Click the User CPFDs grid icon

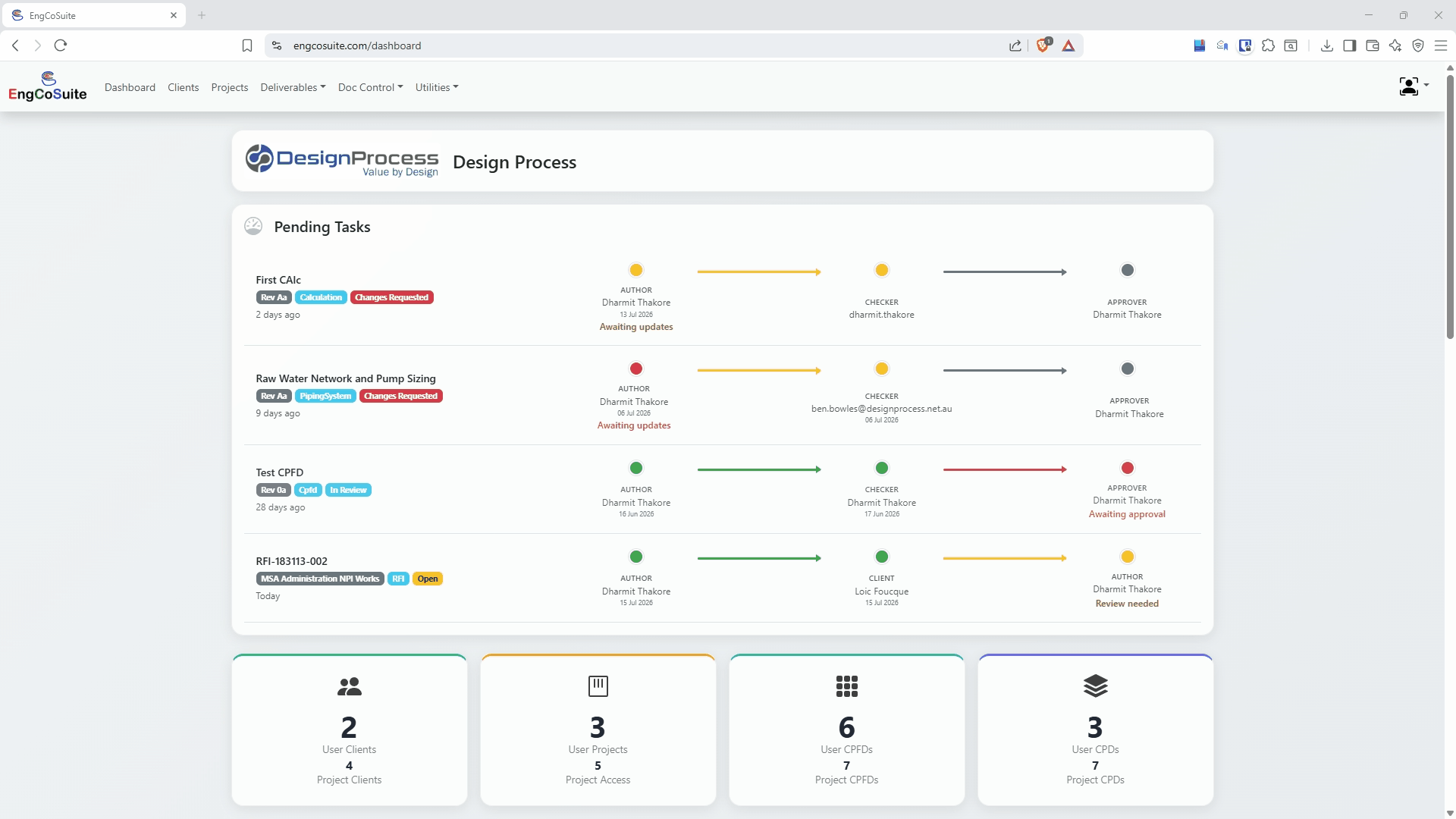click(847, 686)
